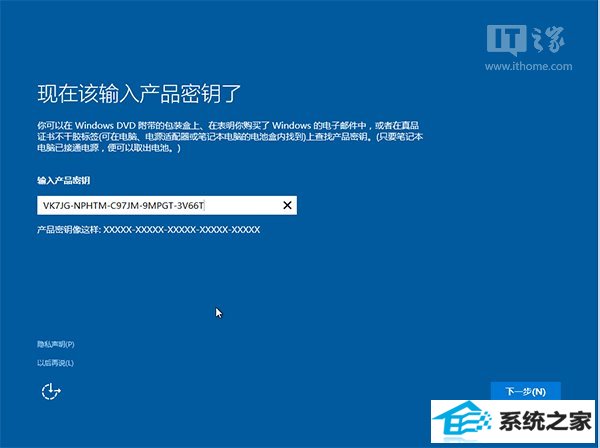Select the XXXXX-XXXXX key format example text
Viewport: 600px width, 448px height.
click(x=182, y=230)
